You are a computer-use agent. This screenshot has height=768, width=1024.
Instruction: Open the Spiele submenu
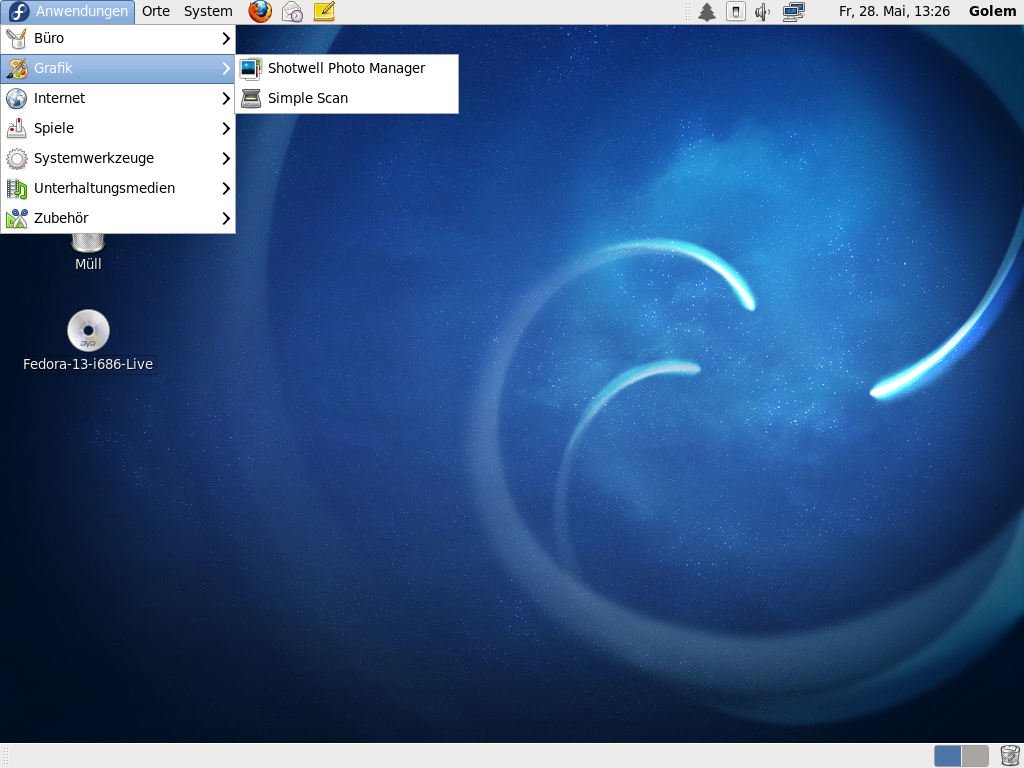point(118,128)
